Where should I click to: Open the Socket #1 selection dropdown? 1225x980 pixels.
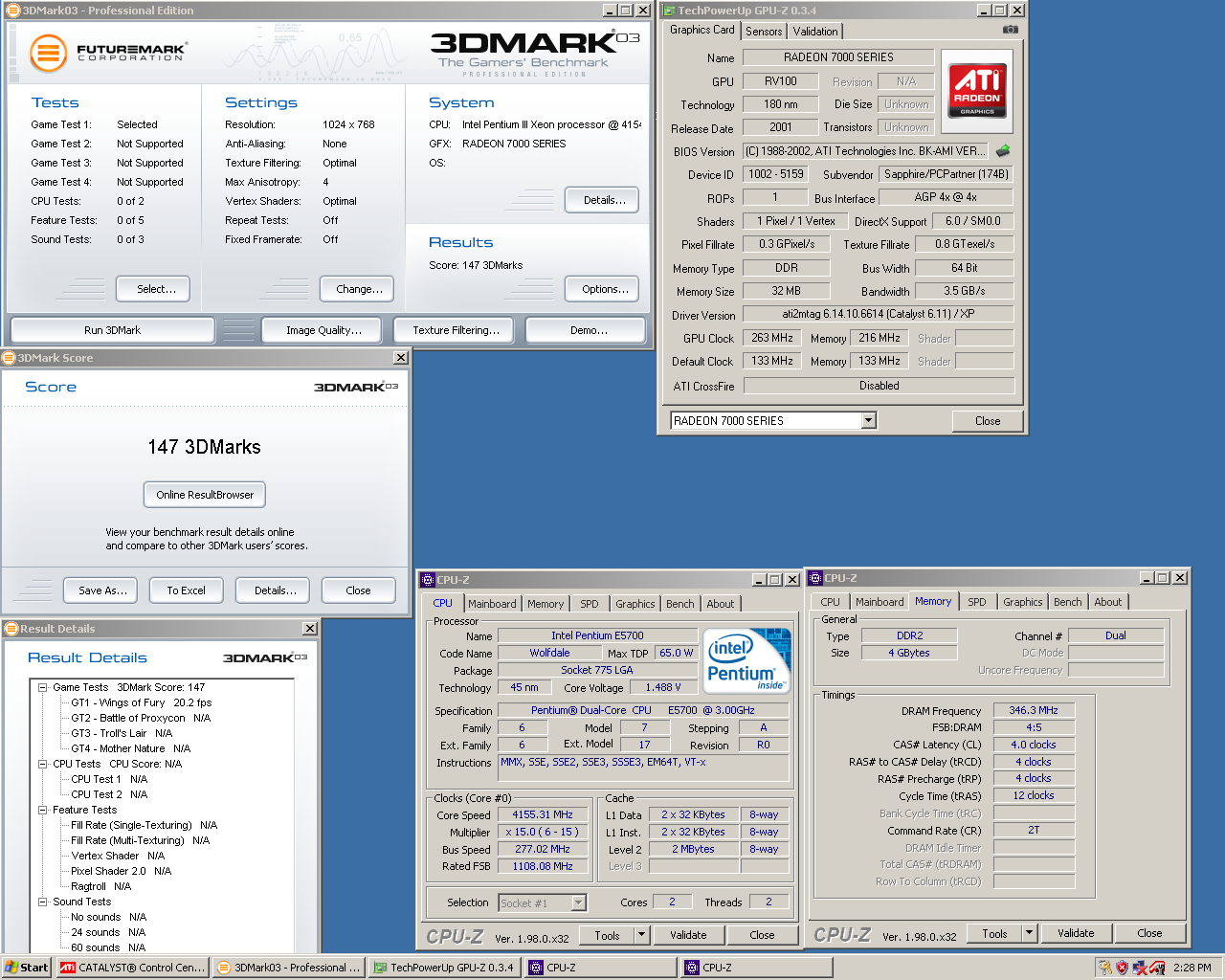(578, 902)
